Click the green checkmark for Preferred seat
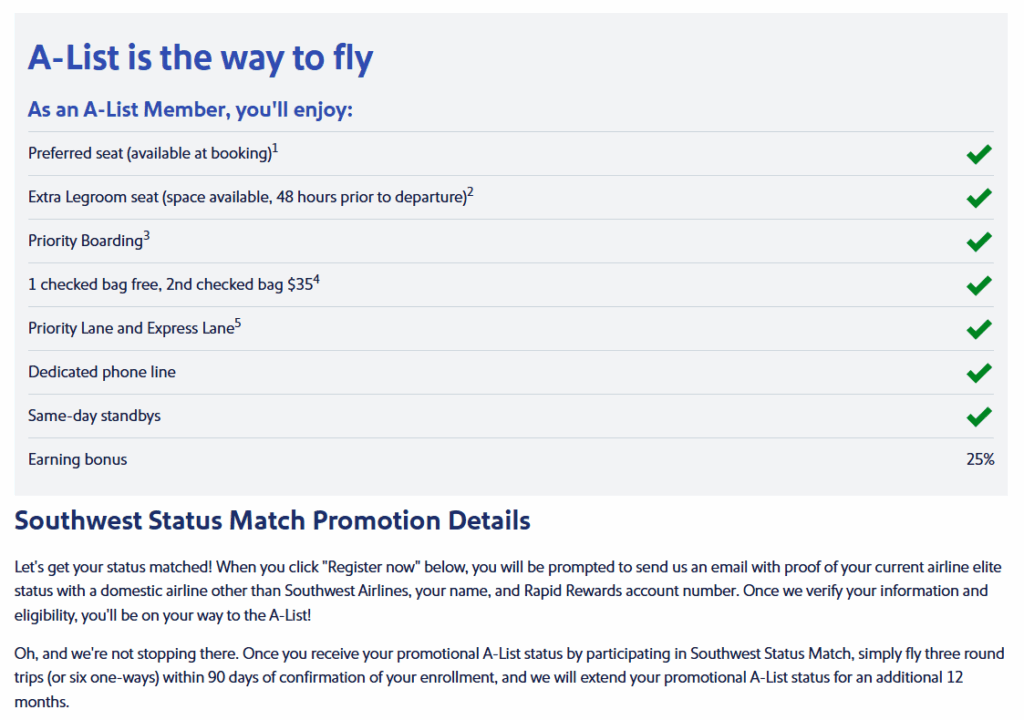The height and width of the screenshot is (720, 1024). [979, 154]
